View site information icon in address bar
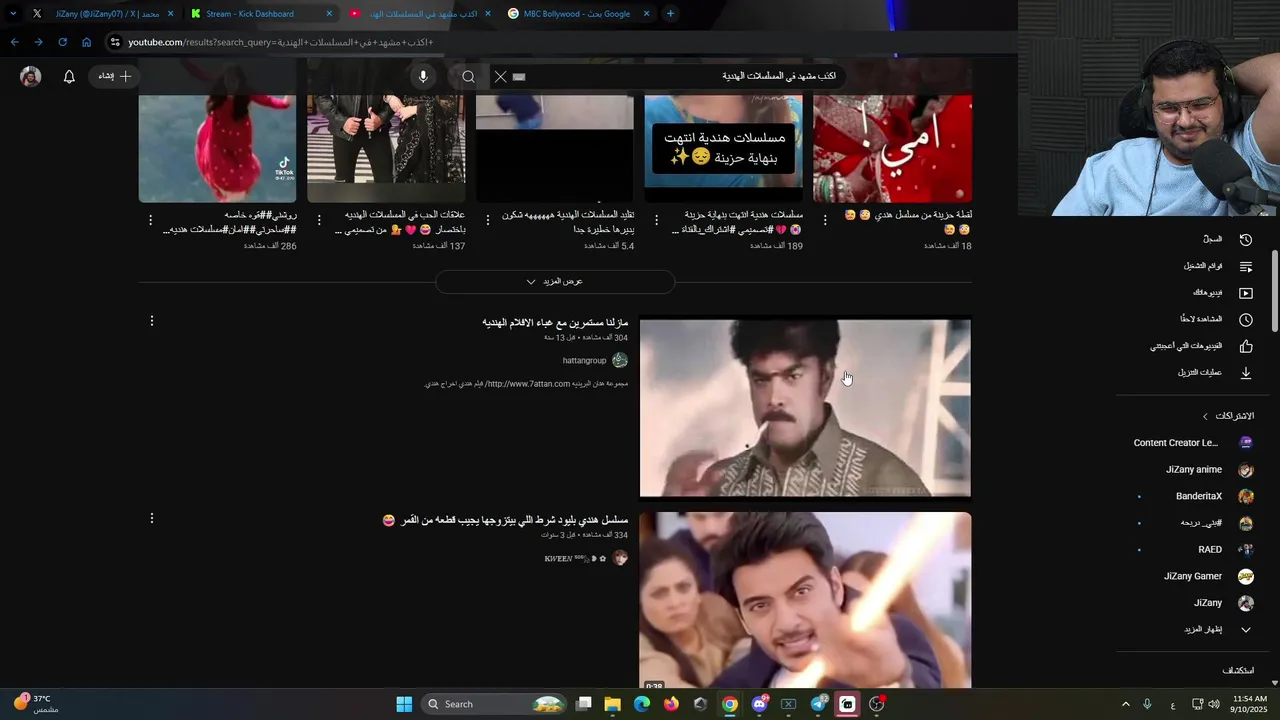Screen dimensions: 1280x720 [115, 42]
